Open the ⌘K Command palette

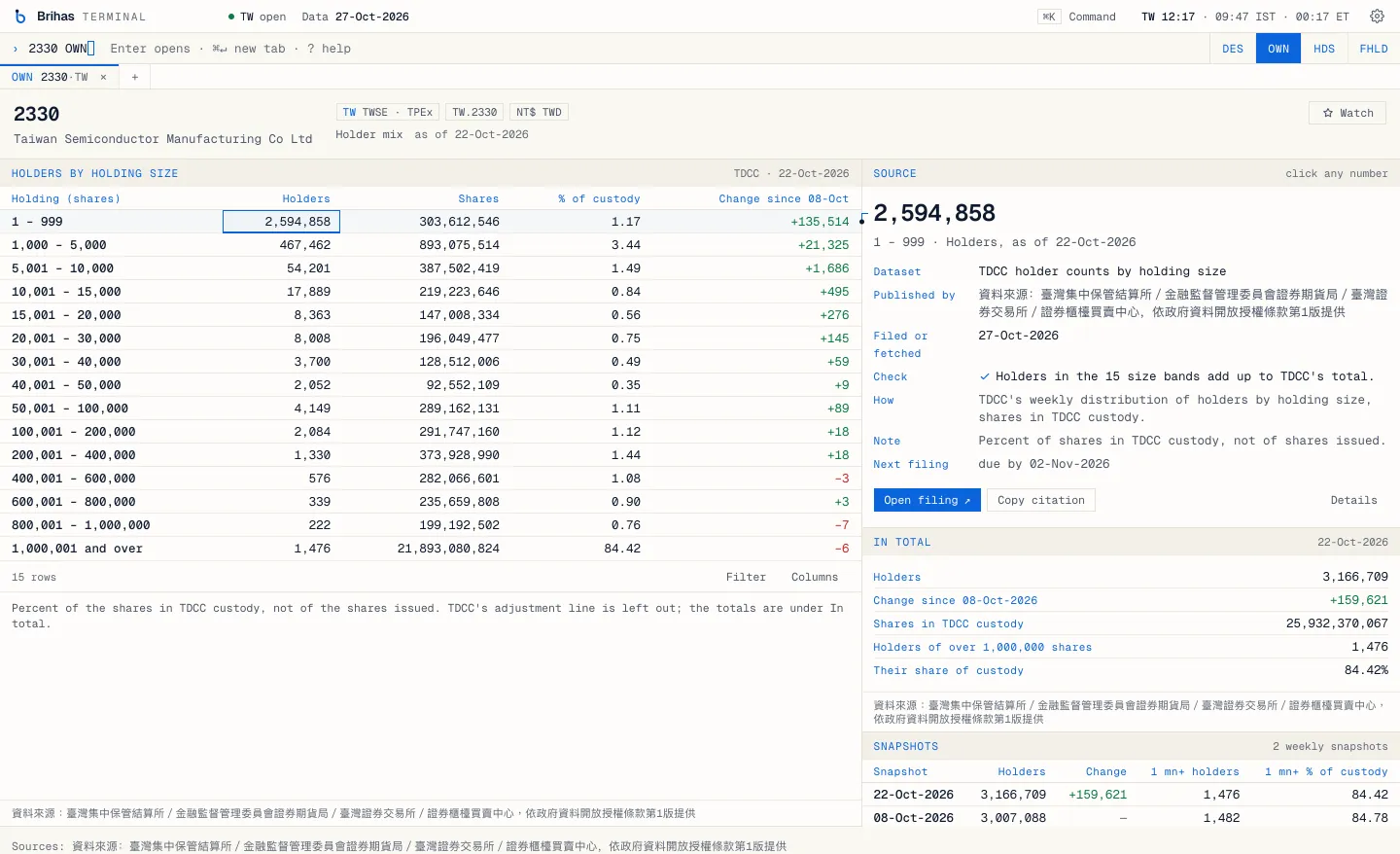pyautogui.click(x=1077, y=17)
